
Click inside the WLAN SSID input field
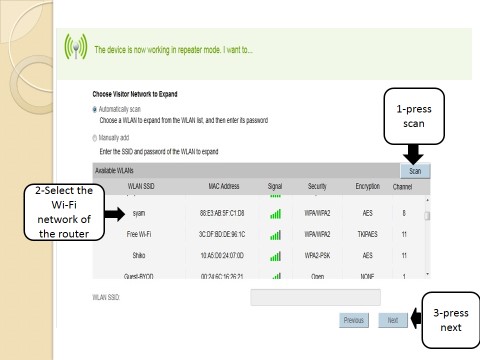point(315,297)
